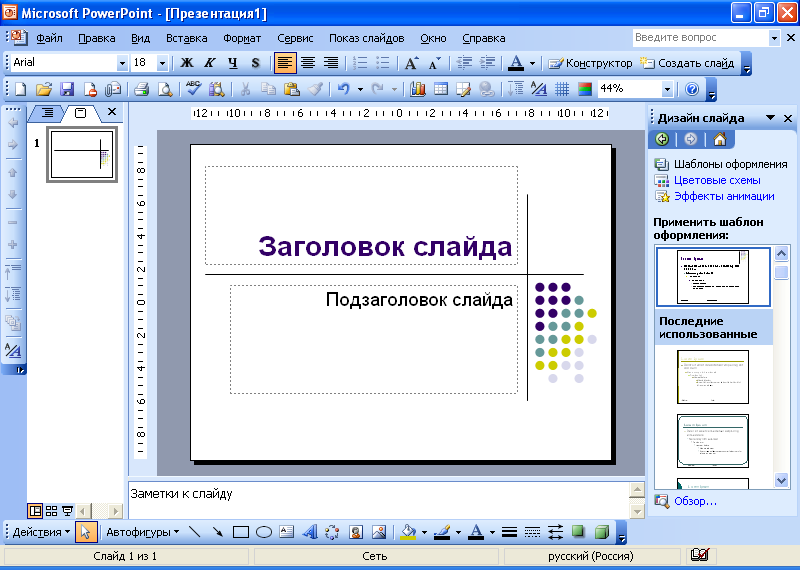Open the Эффекты анимации link

pos(724,196)
